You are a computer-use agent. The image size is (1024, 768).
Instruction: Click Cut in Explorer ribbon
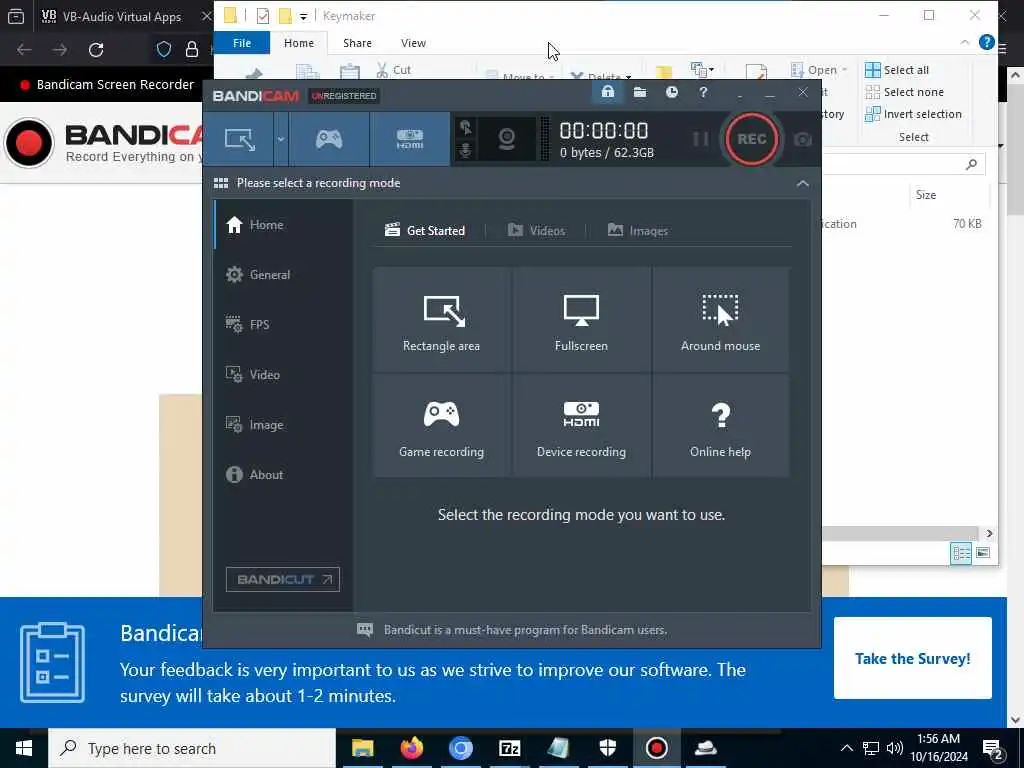393,70
